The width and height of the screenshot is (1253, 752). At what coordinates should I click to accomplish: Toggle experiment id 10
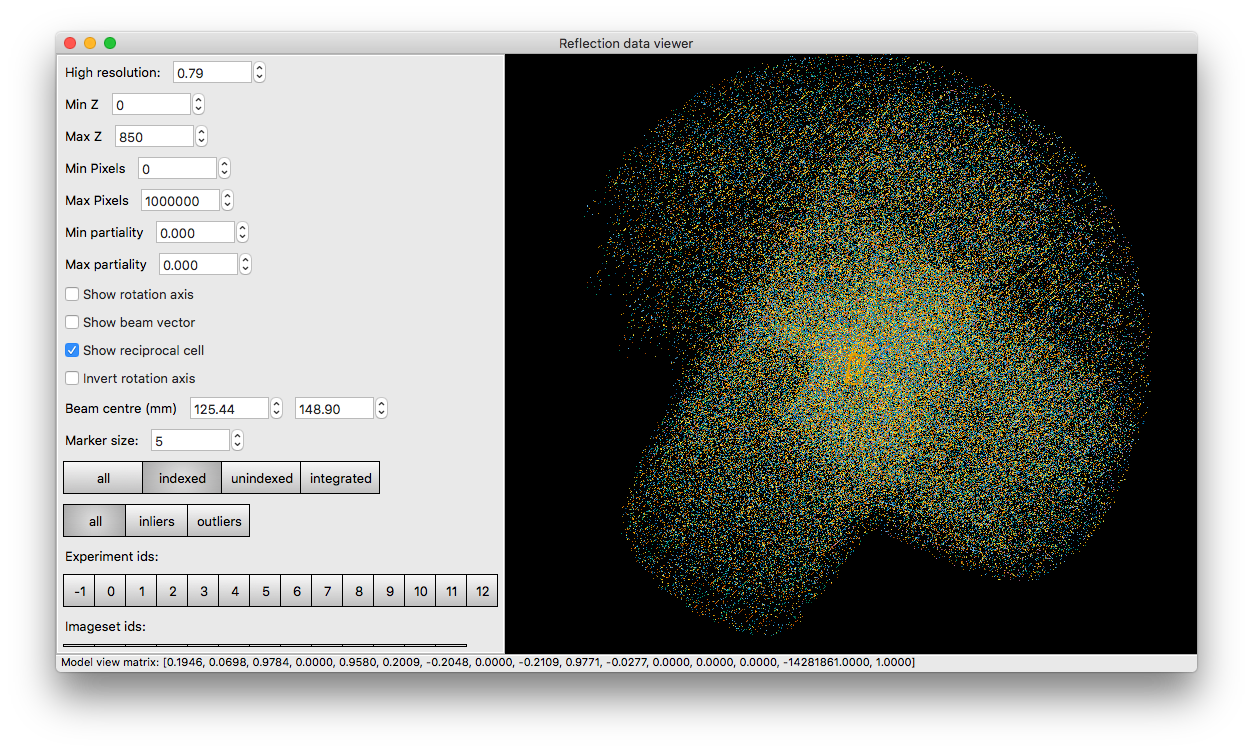point(420,591)
